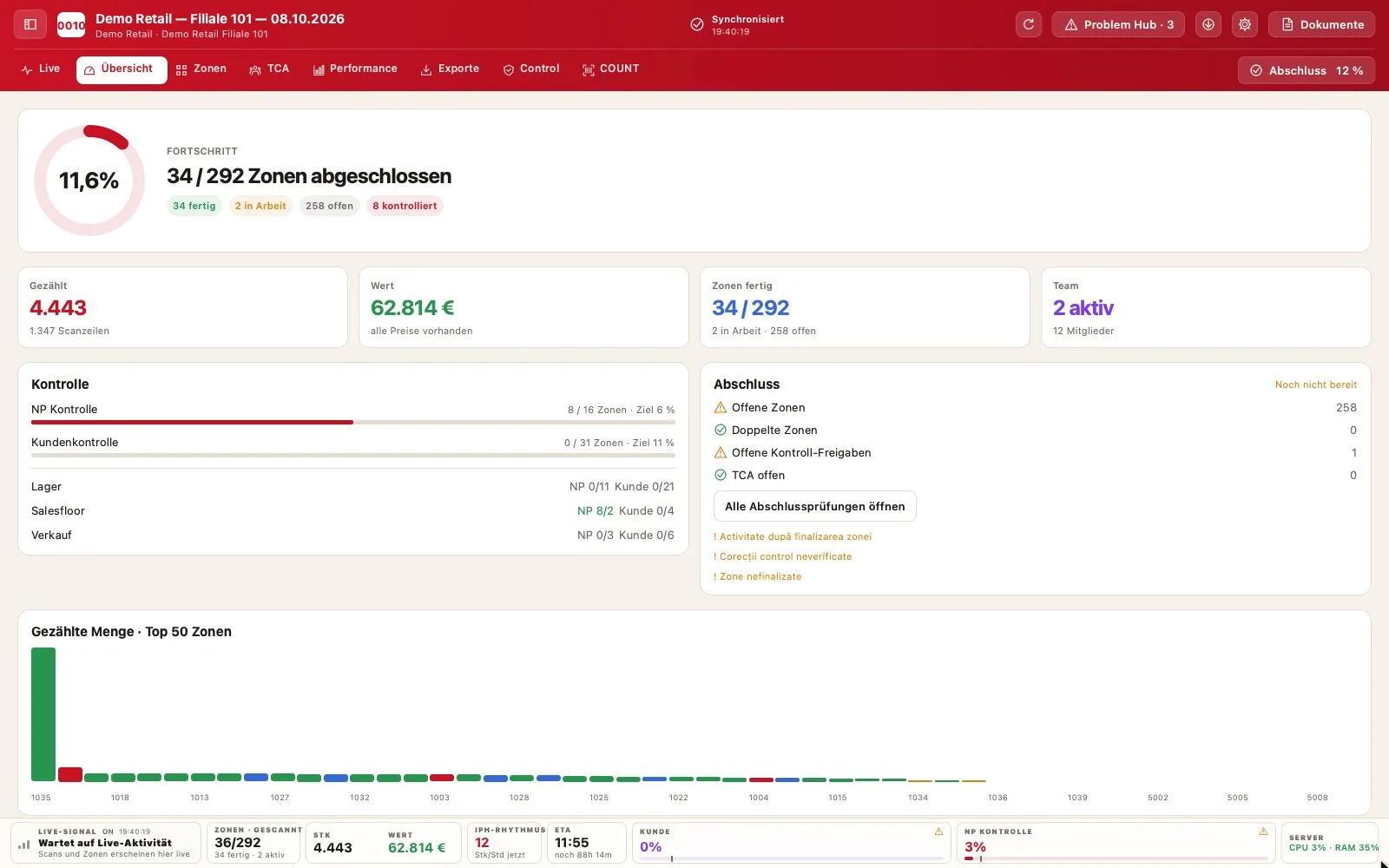Click the Salesfloor NP 8/2 value
The image size is (1389, 868).
click(x=596, y=511)
